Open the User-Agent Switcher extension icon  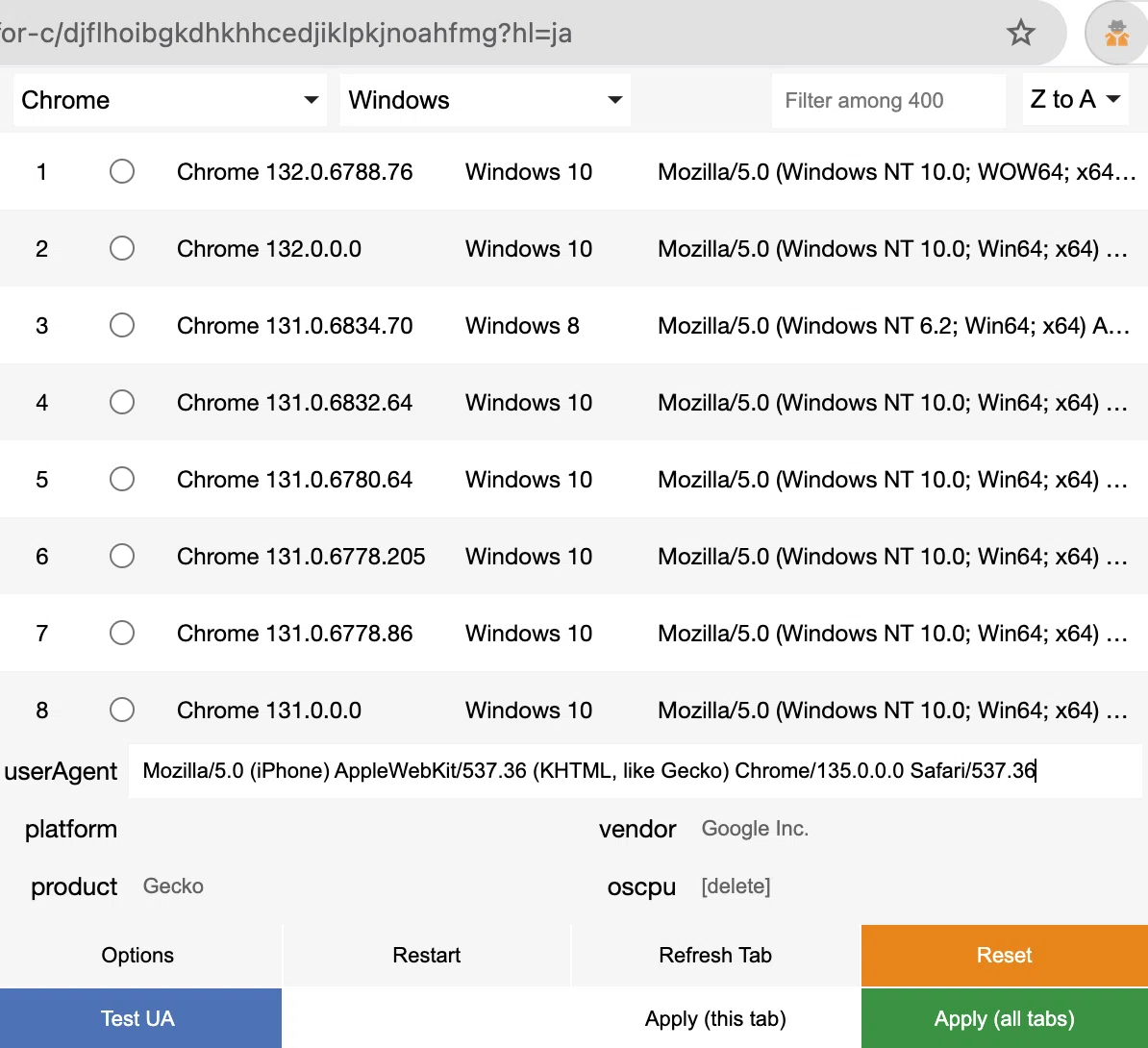coord(1116,34)
